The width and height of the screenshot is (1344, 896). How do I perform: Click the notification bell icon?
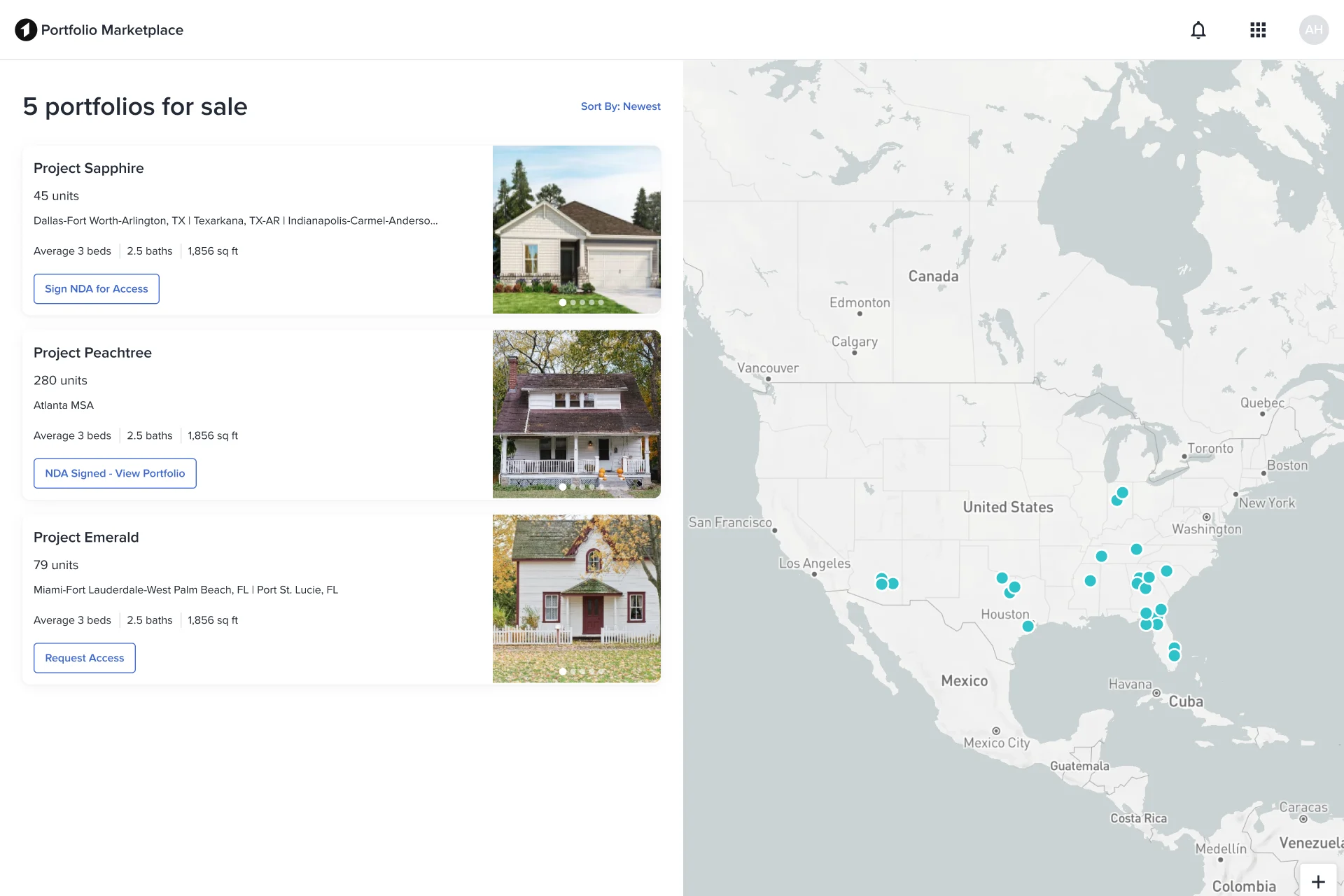1198,30
